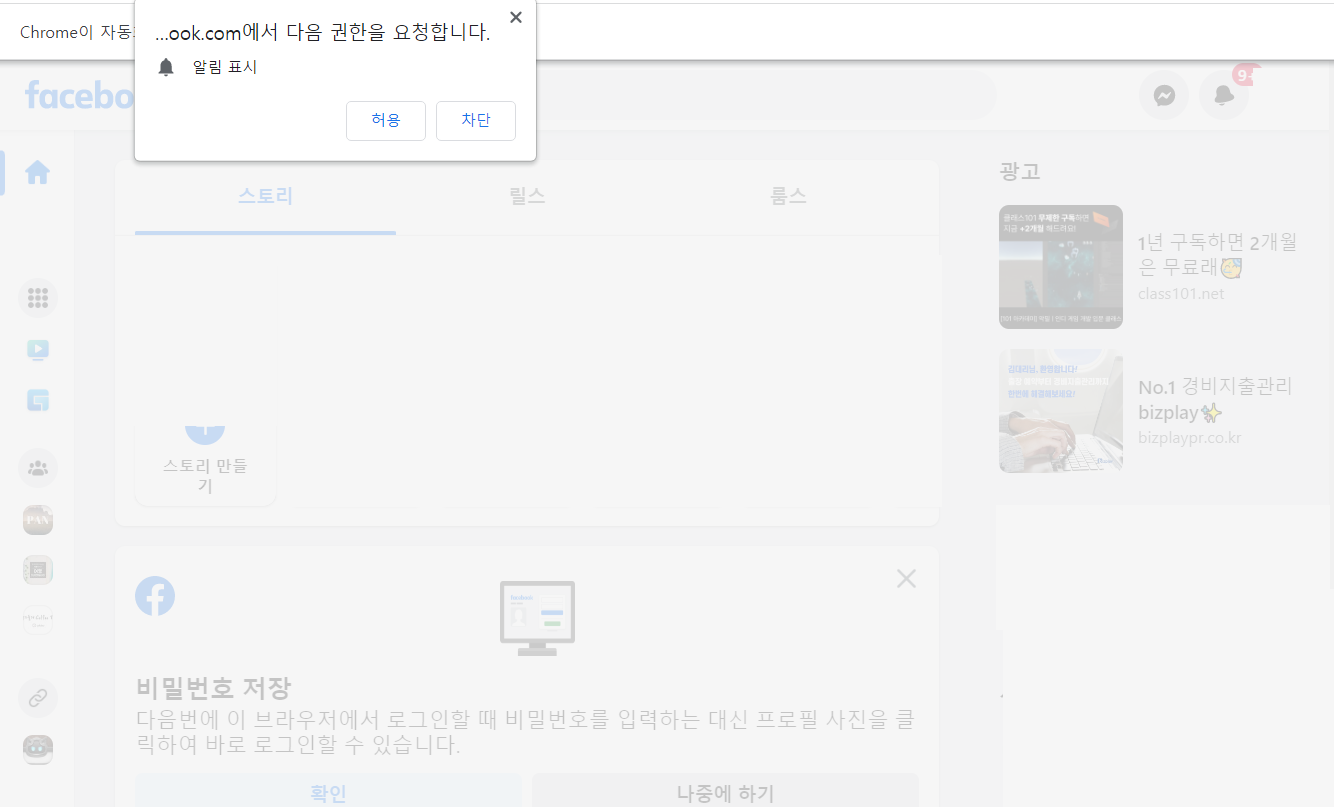Open the gray square shortcut below PAN
The height and width of the screenshot is (807, 1334).
tap(38, 570)
